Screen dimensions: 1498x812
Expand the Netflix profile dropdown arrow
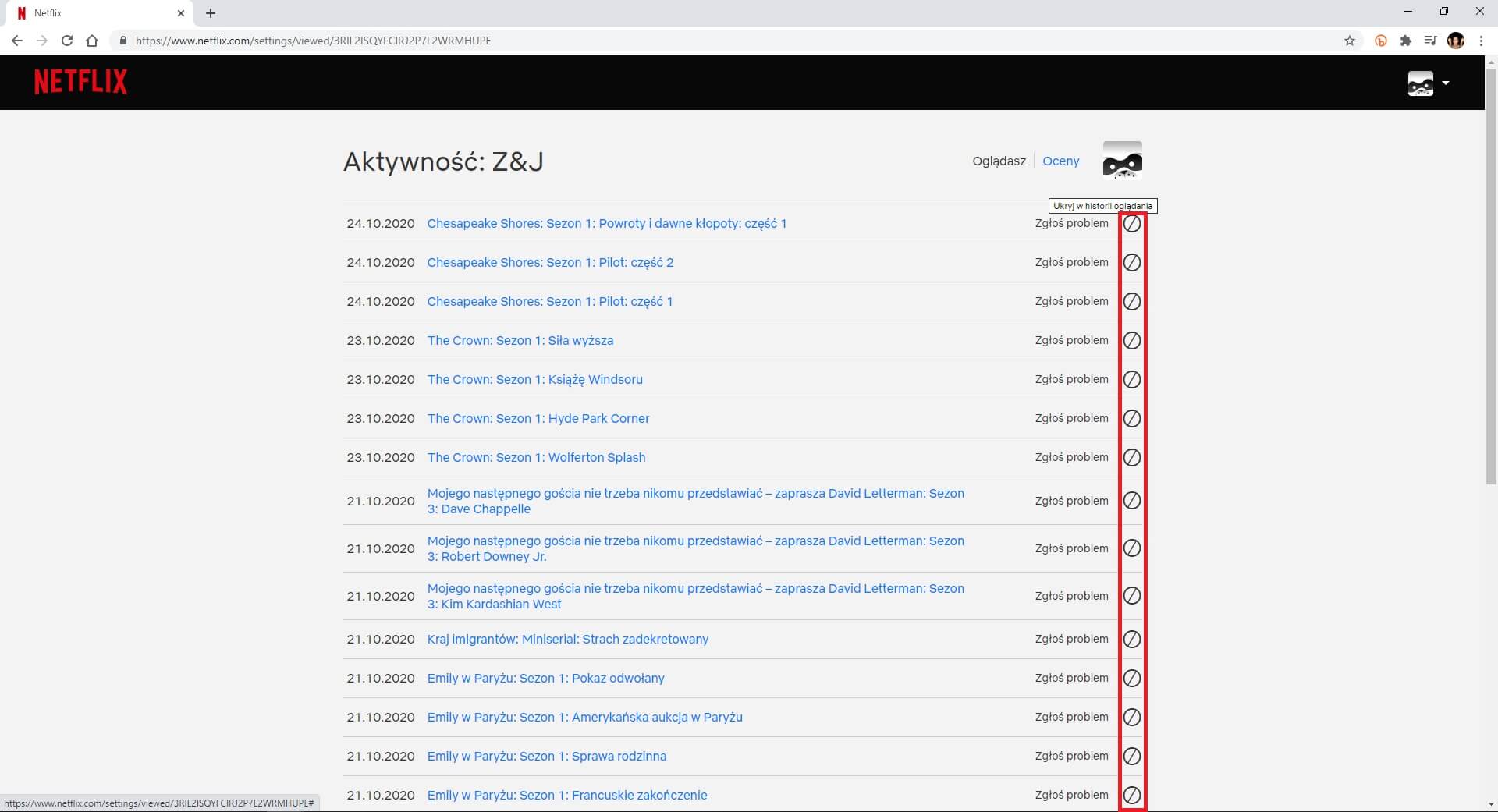point(1445,83)
